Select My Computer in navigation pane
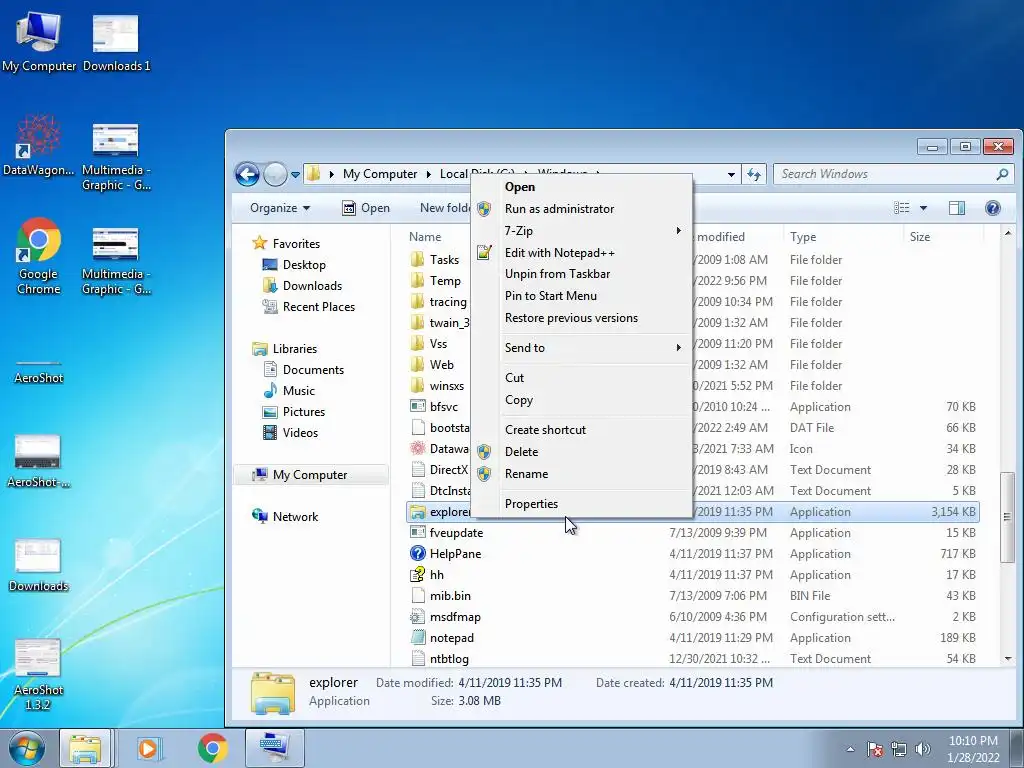Screen dimensions: 1024x768 point(310,475)
